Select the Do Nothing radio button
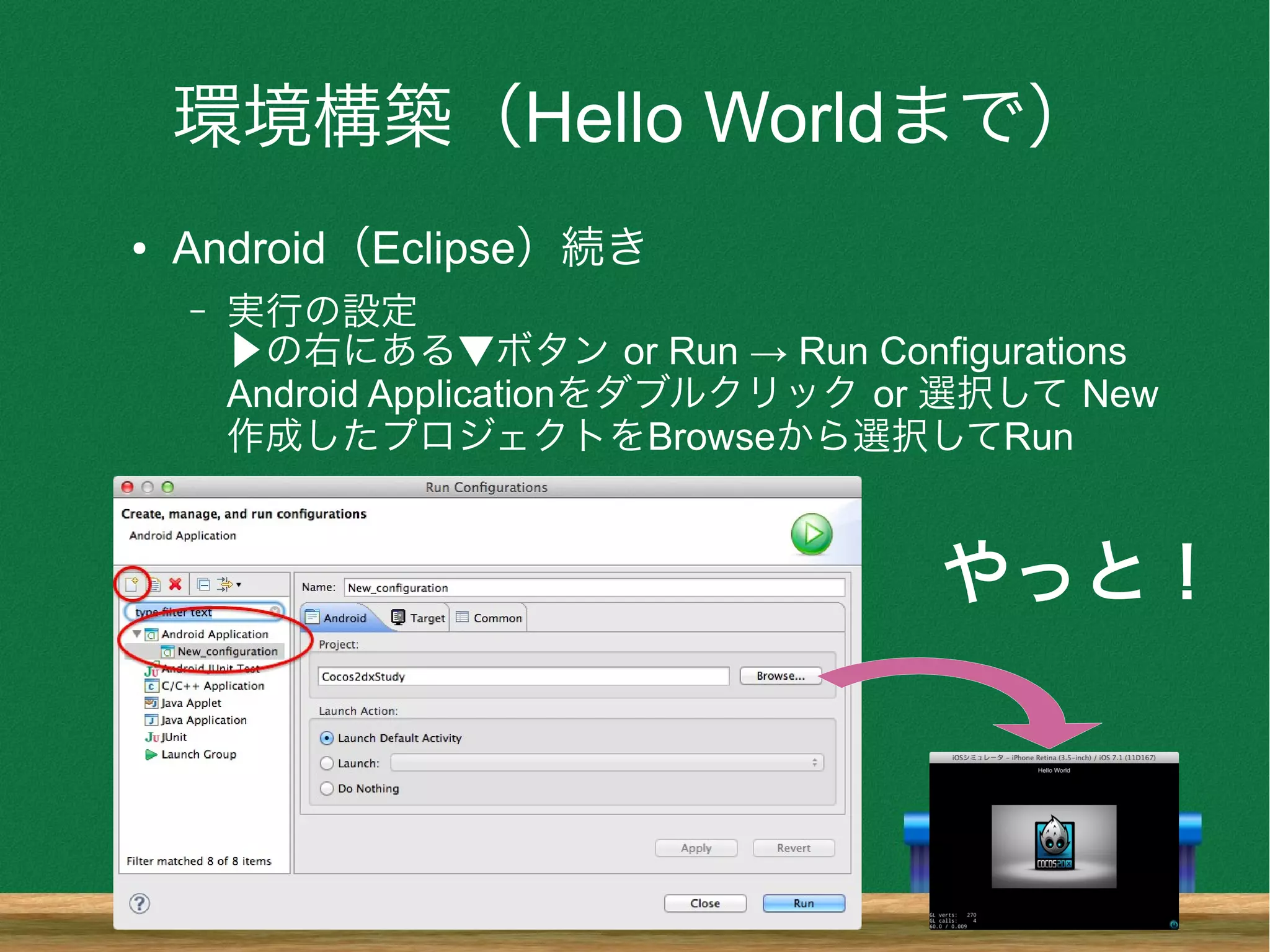This screenshot has height=952, width=1270. (327, 788)
